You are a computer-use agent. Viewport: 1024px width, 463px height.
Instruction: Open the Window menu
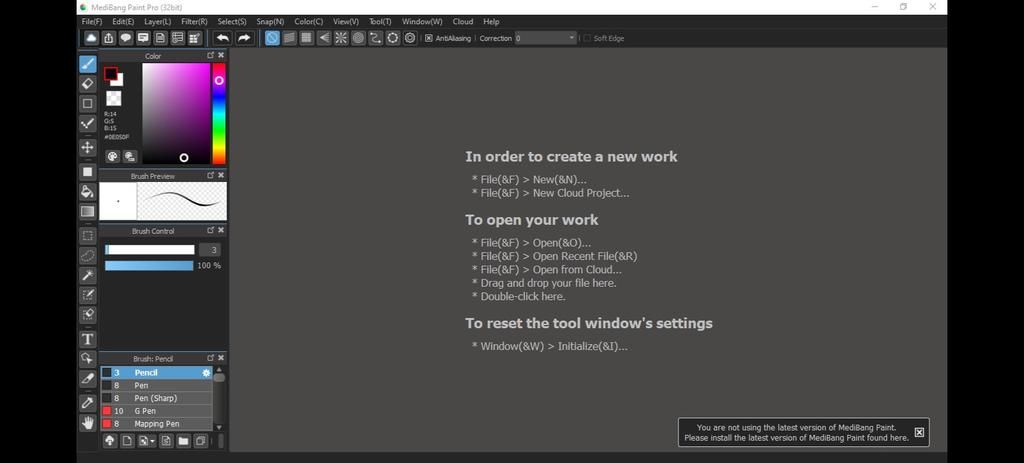click(422, 22)
